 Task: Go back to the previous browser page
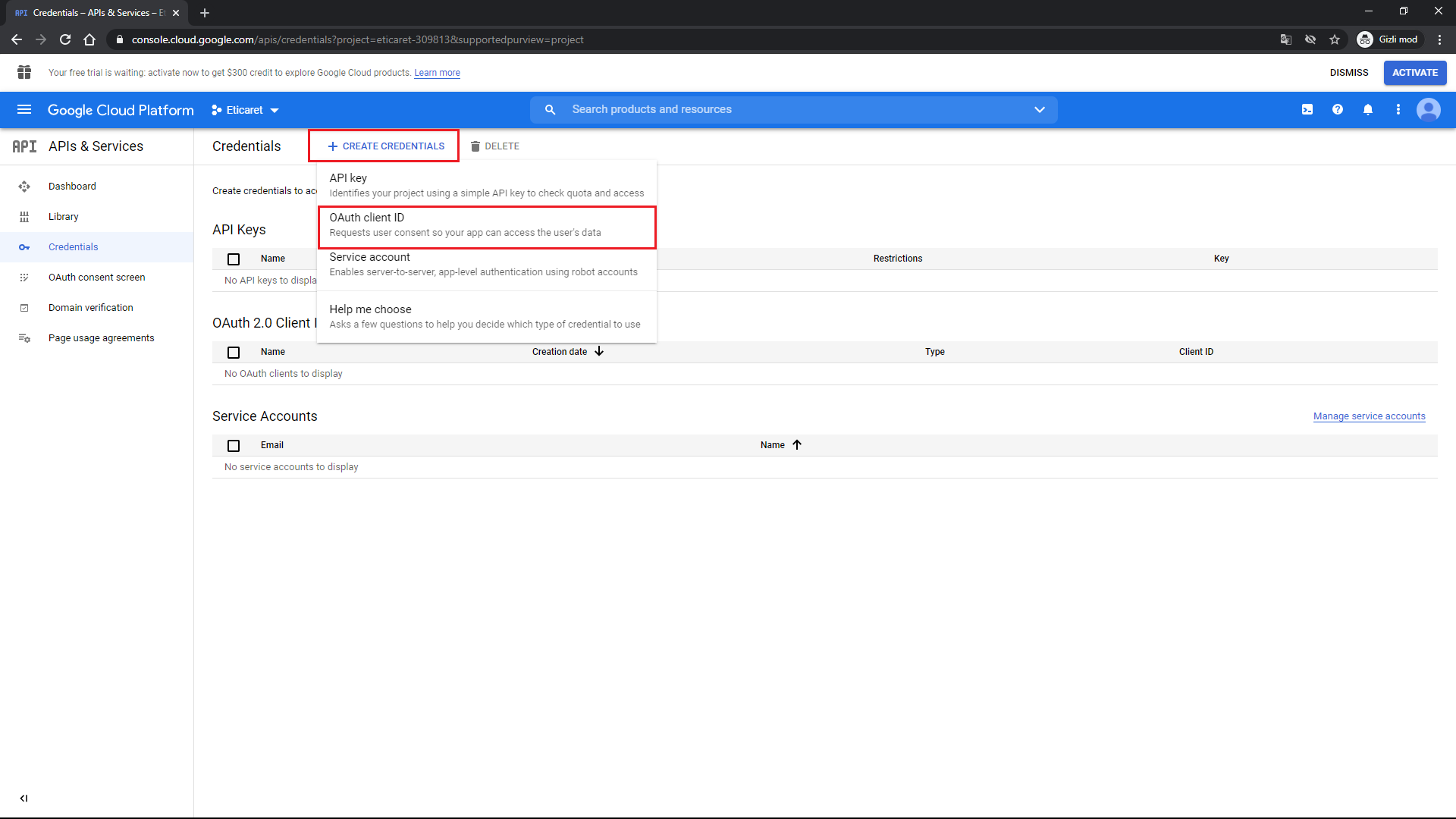coord(17,39)
